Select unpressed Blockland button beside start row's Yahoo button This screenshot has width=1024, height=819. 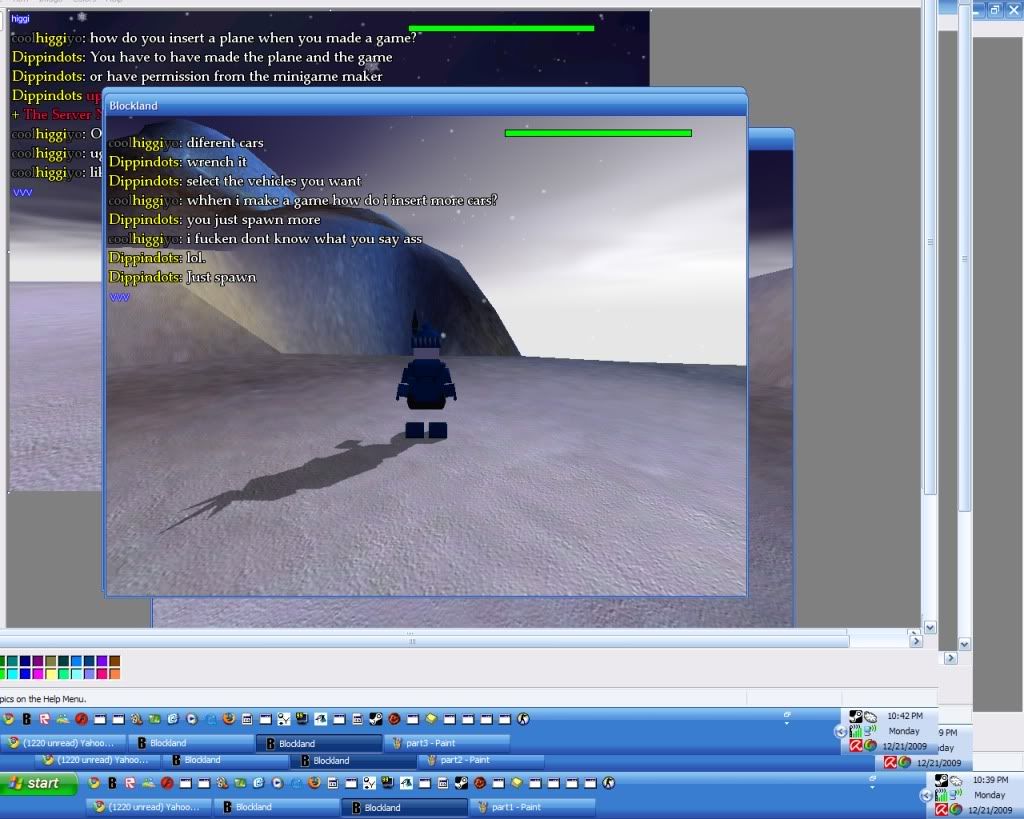pyautogui.click(x=278, y=807)
